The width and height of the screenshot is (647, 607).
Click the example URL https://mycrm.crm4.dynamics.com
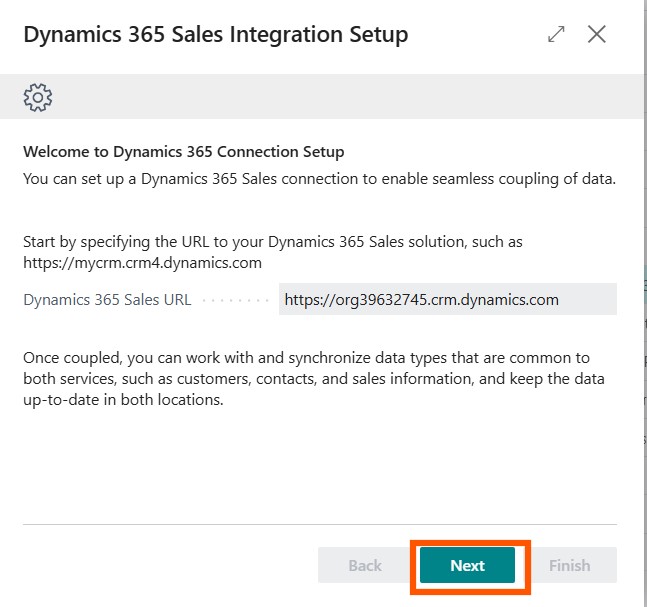[142, 263]
